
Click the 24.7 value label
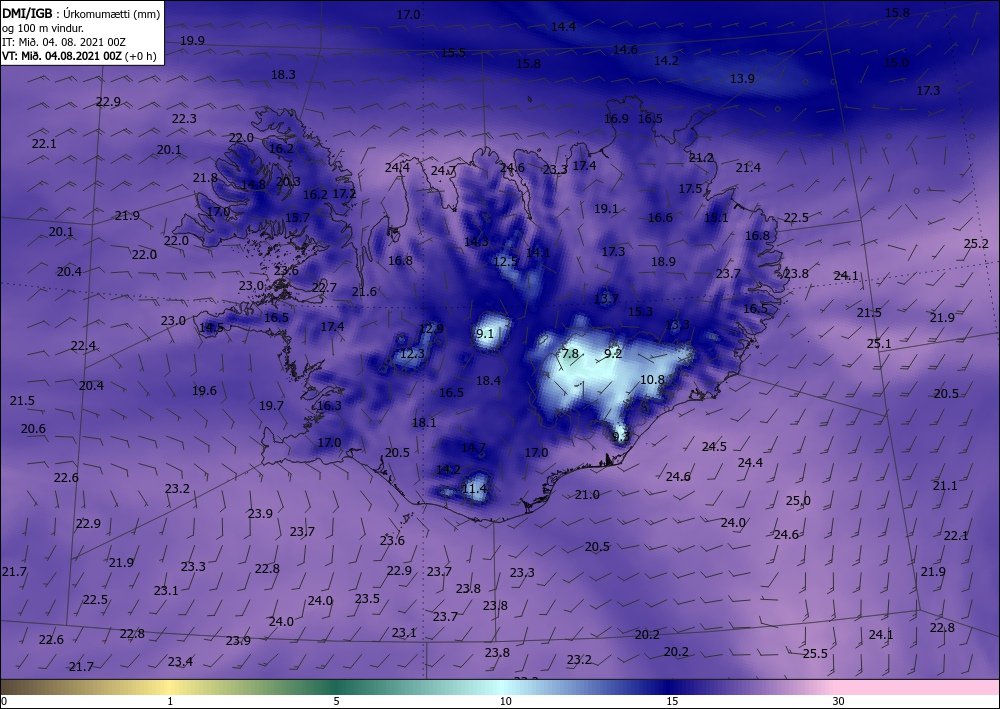pyautogui.click(x=443, y=170)
